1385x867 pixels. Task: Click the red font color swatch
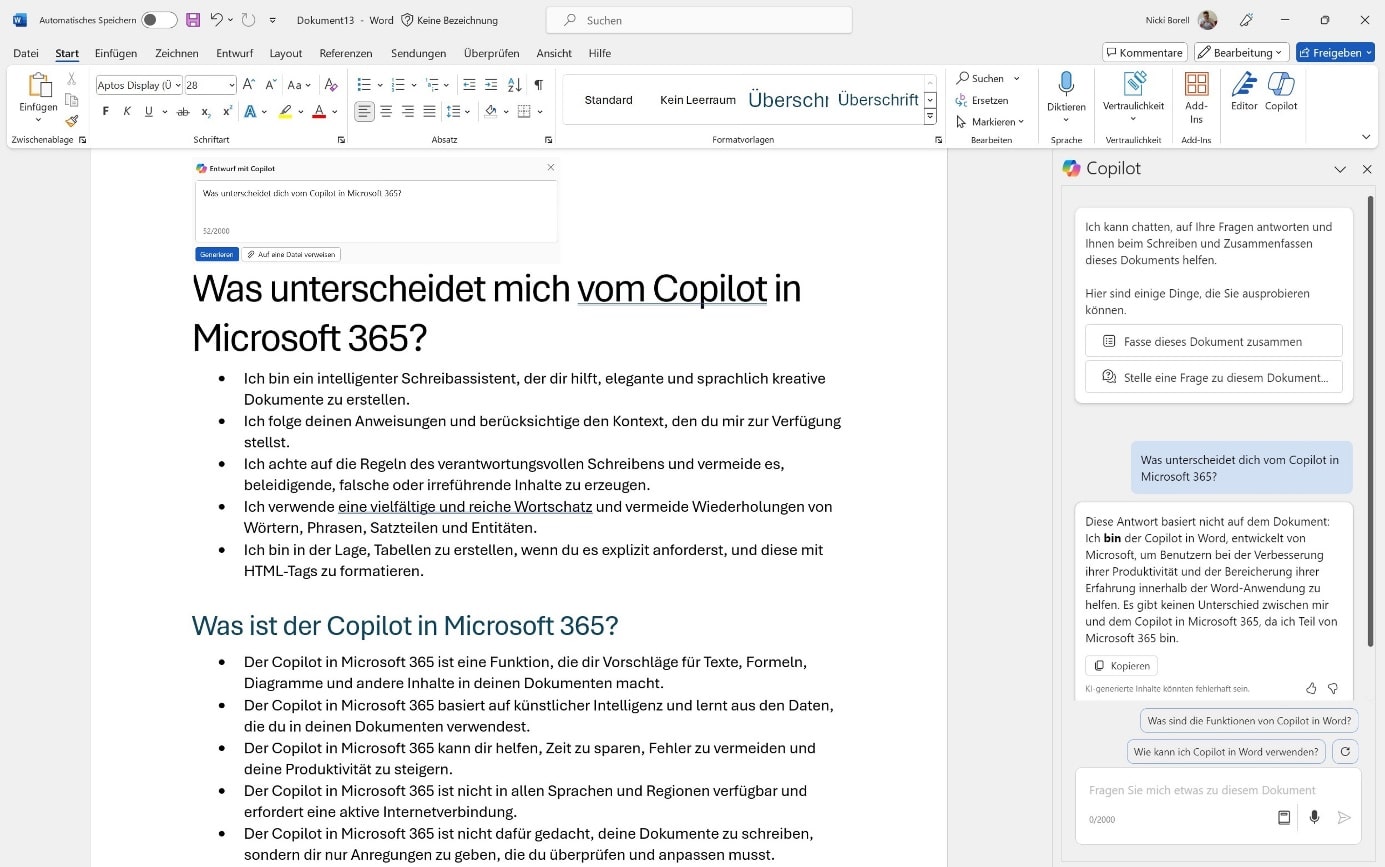click(319, 112)
